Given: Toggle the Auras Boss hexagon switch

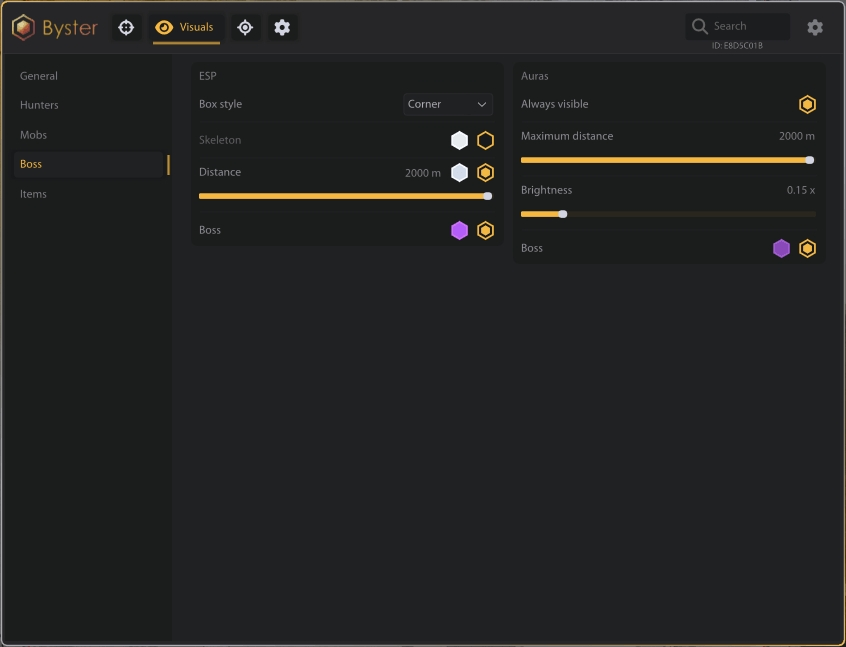Looking at the screenshot, I should (x=807, y=248).
